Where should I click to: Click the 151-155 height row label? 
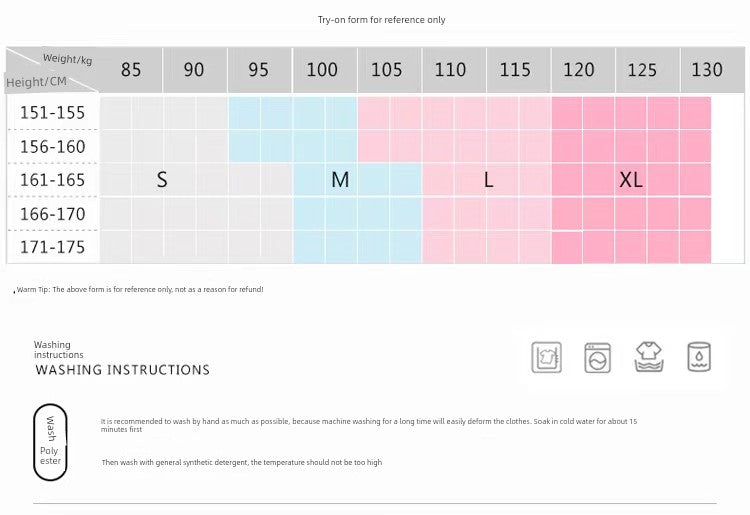[x=53, y=113]
